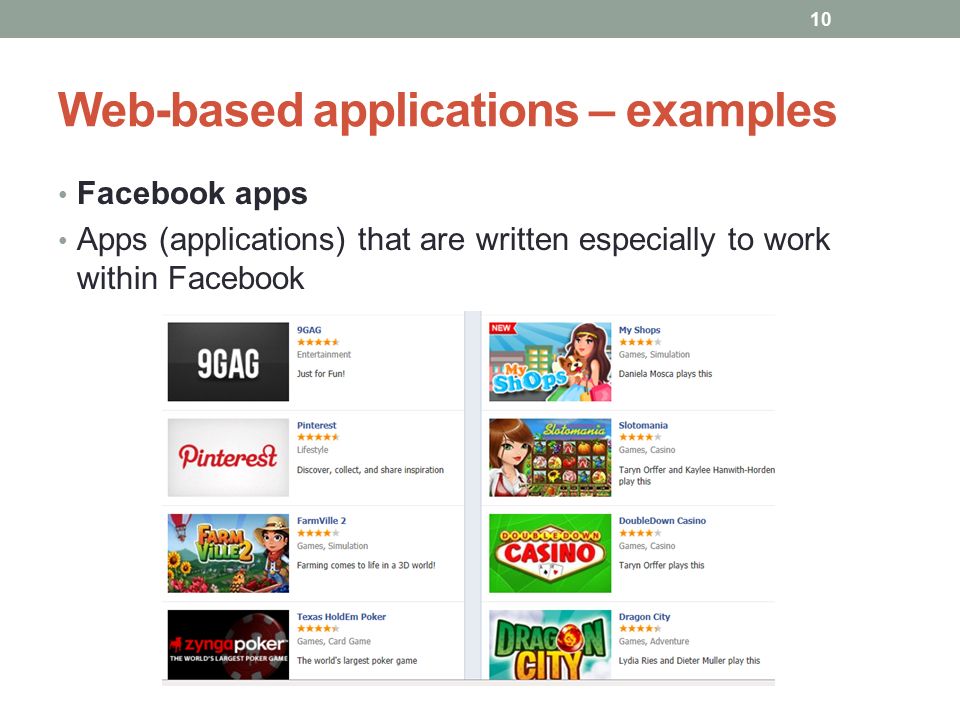Open the DoubleDown Casino thumbnail
Image resolution: width=960 pixels, height=720 pixels.
[550, 553]
